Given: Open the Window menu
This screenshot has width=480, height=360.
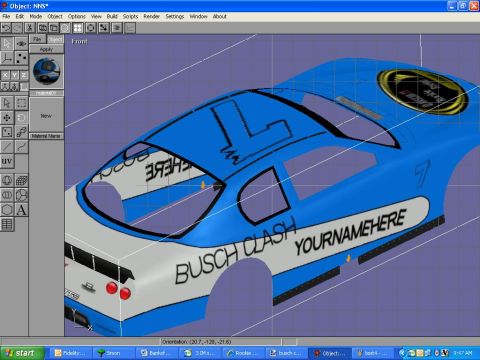Looking at the screenshot, I should click(198, 16).
